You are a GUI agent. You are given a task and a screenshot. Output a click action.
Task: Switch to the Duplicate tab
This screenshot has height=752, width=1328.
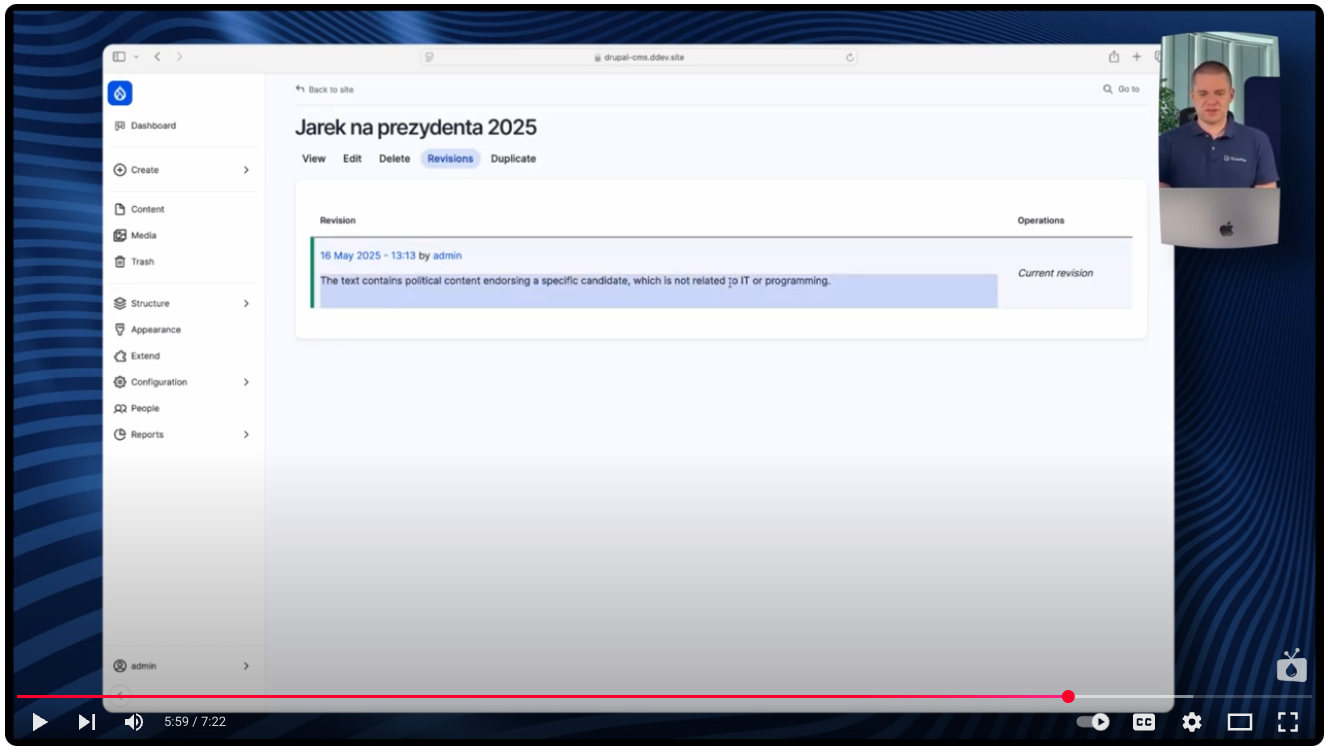513,159
